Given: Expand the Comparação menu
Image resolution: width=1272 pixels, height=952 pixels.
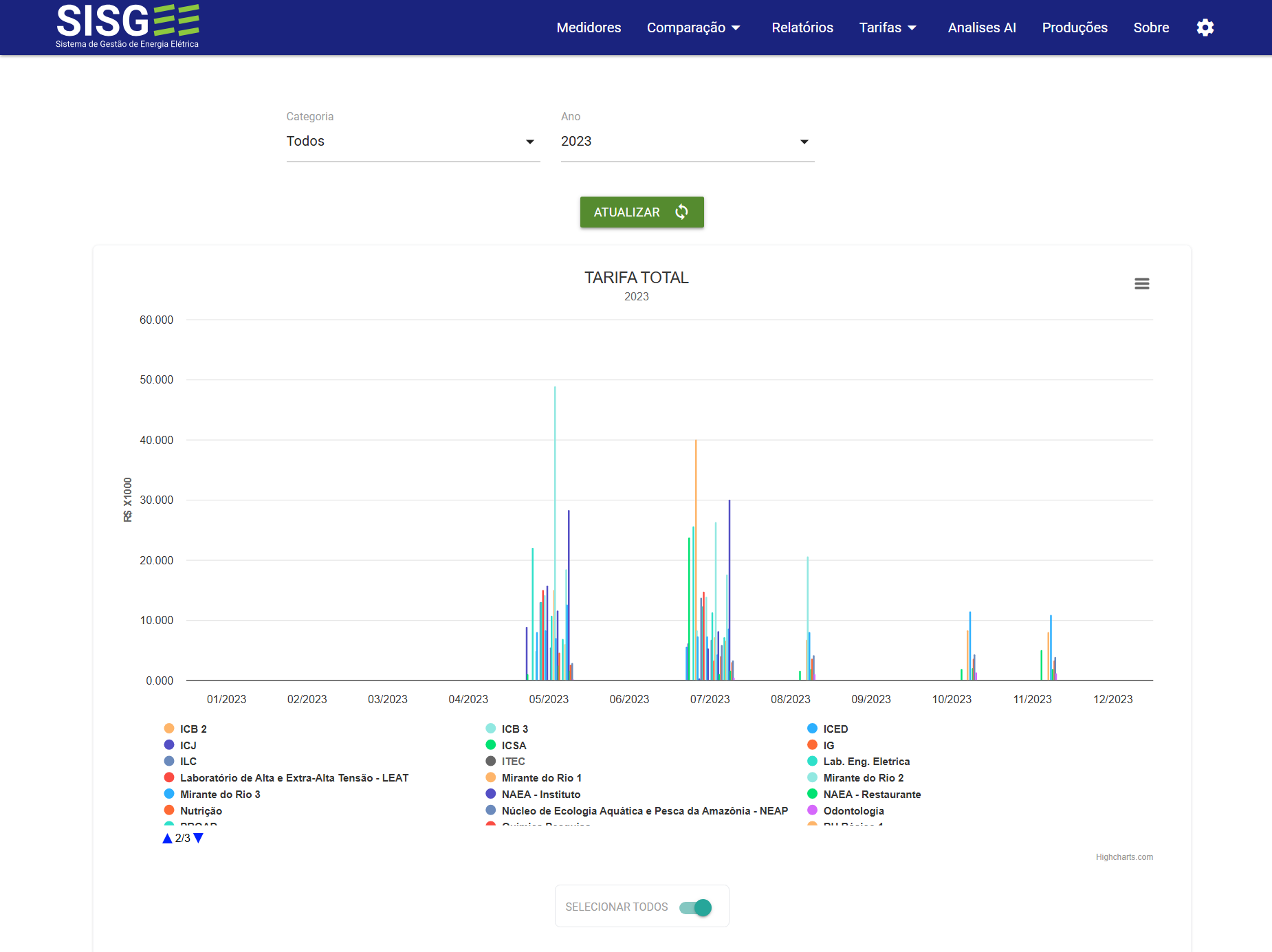Looking at the screenshot, I should pos(694,27).
